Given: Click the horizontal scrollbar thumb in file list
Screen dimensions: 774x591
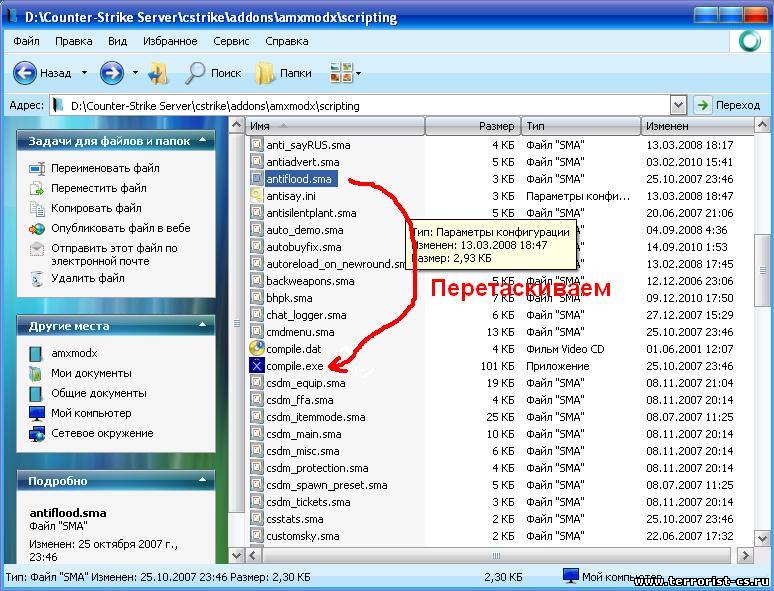Looking at the screenshot, I should pos(496,555).
